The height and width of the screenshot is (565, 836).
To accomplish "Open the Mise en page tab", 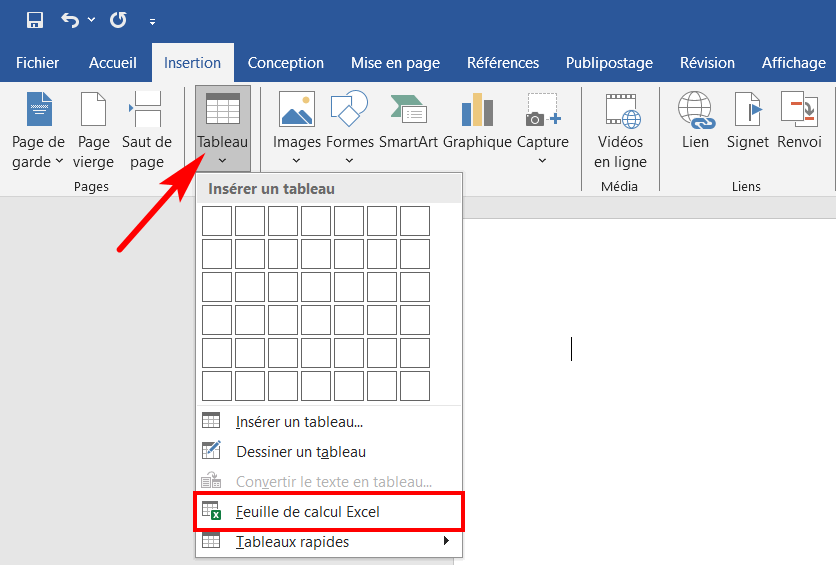I will tap(395, 63).
